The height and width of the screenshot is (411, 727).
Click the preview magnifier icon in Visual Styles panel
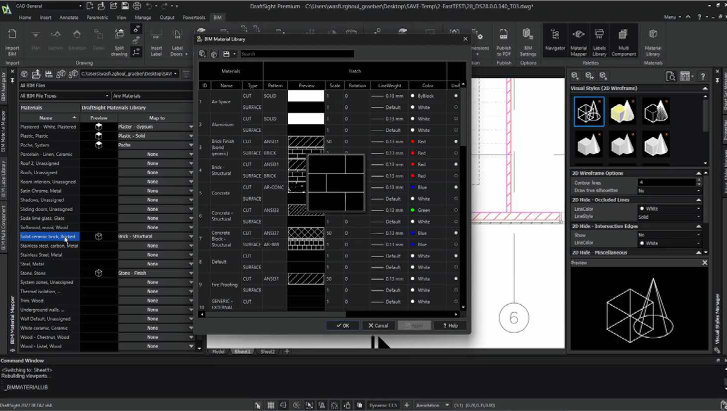[670, 77]
